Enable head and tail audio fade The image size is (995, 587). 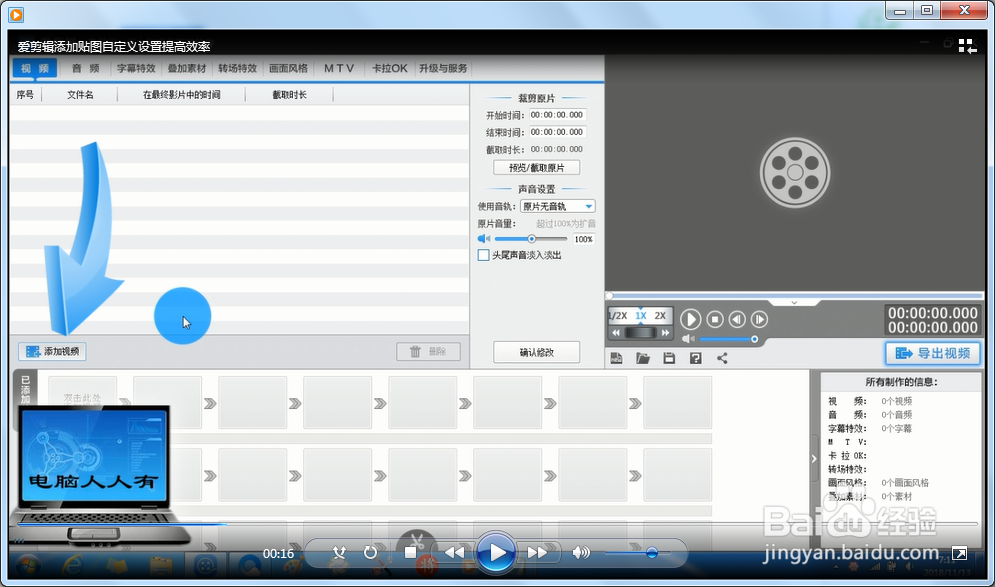[484, 255]
